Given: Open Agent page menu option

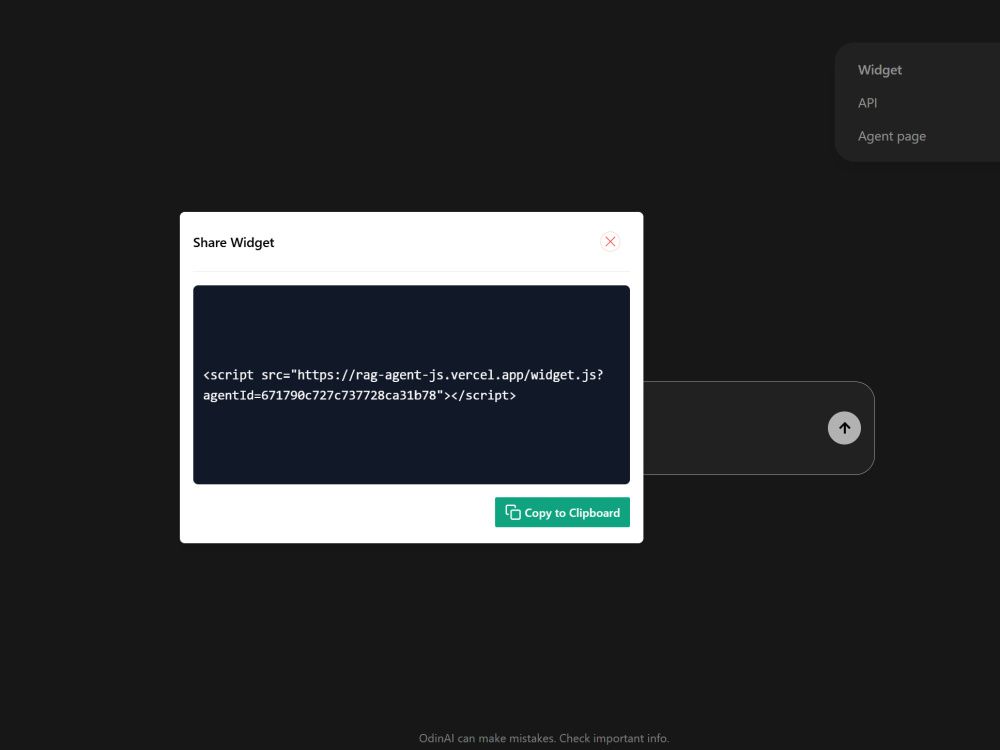Looking at the screenshot, I should coord(892,136).
